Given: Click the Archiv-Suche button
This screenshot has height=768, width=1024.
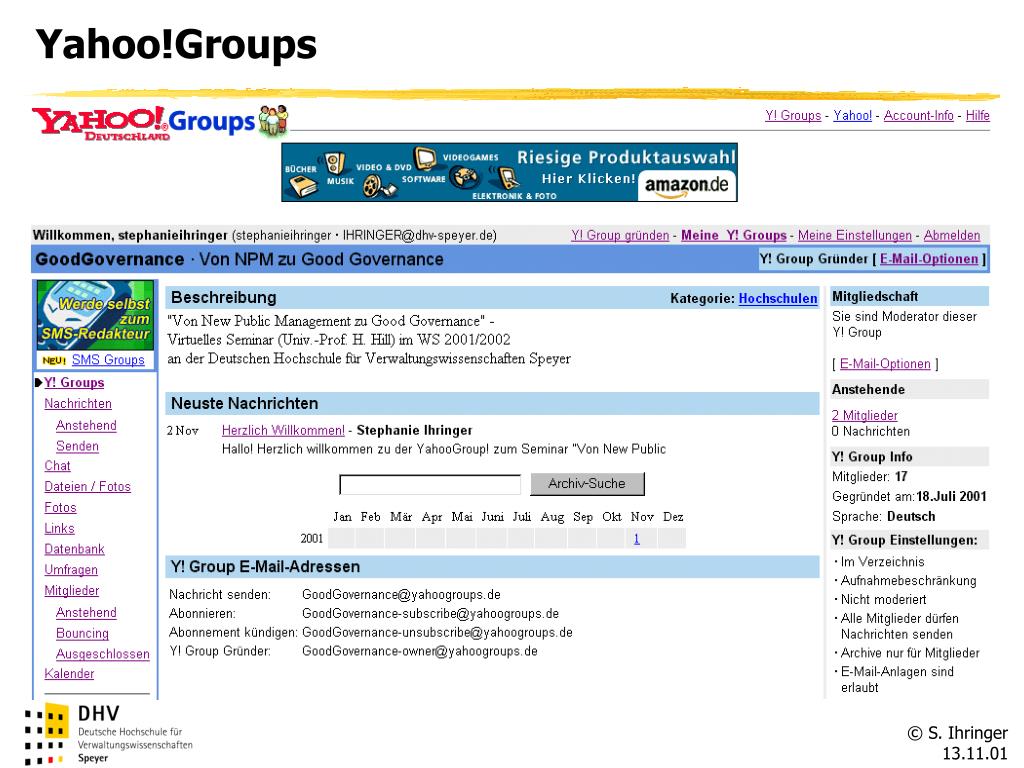Looking at the screenshot, I should tap(587, 484).
